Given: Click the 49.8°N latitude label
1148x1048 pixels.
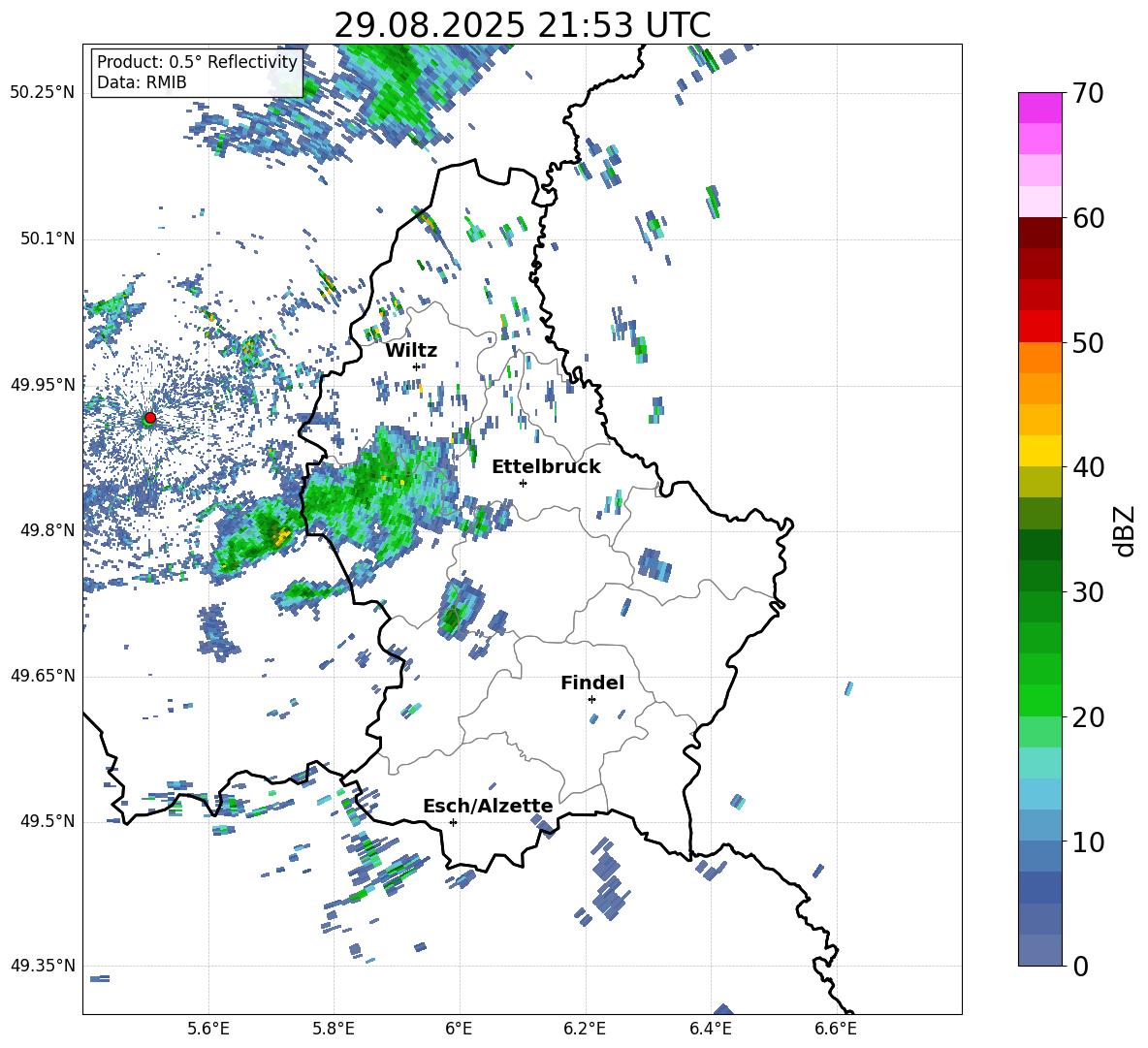Looking at the screenshot, I should click(48, 530).
